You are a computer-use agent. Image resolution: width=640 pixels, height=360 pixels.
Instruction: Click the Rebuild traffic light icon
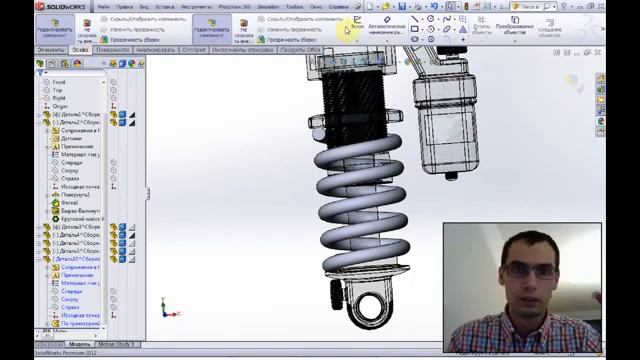(x=467, y=7)
